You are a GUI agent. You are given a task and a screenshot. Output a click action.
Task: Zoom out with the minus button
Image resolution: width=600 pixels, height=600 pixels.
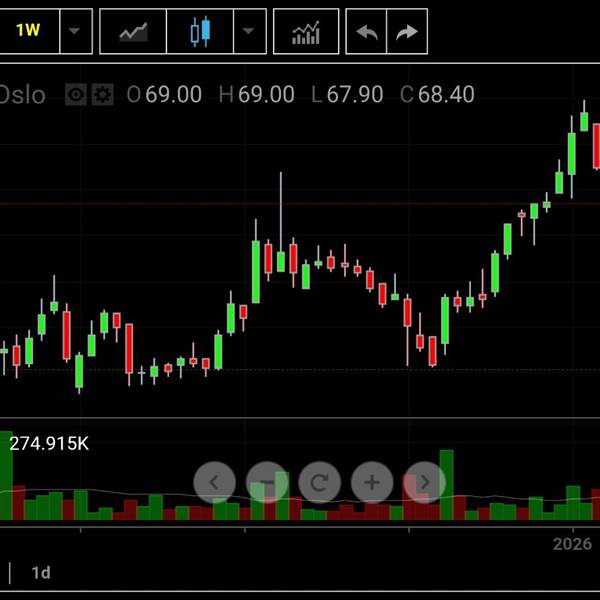(267, 482)
